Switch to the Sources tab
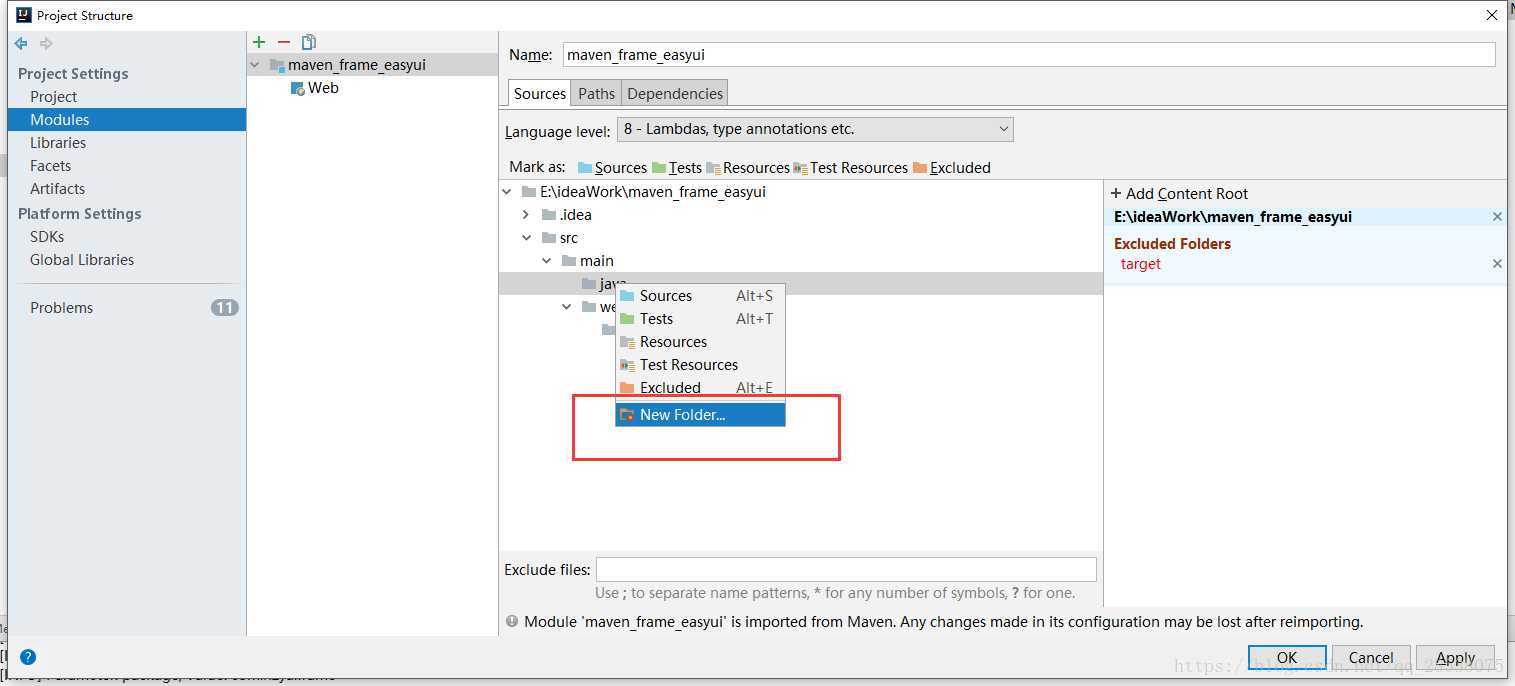The height and width of the screenshot is (686, 1515). point(540,93)
